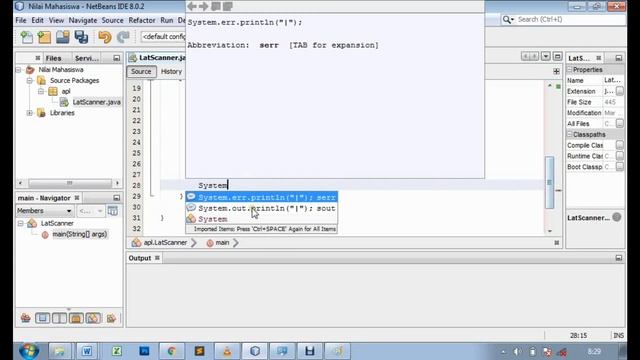Toggle Show Inherited Members in Navigator

[x=26, y=318]
